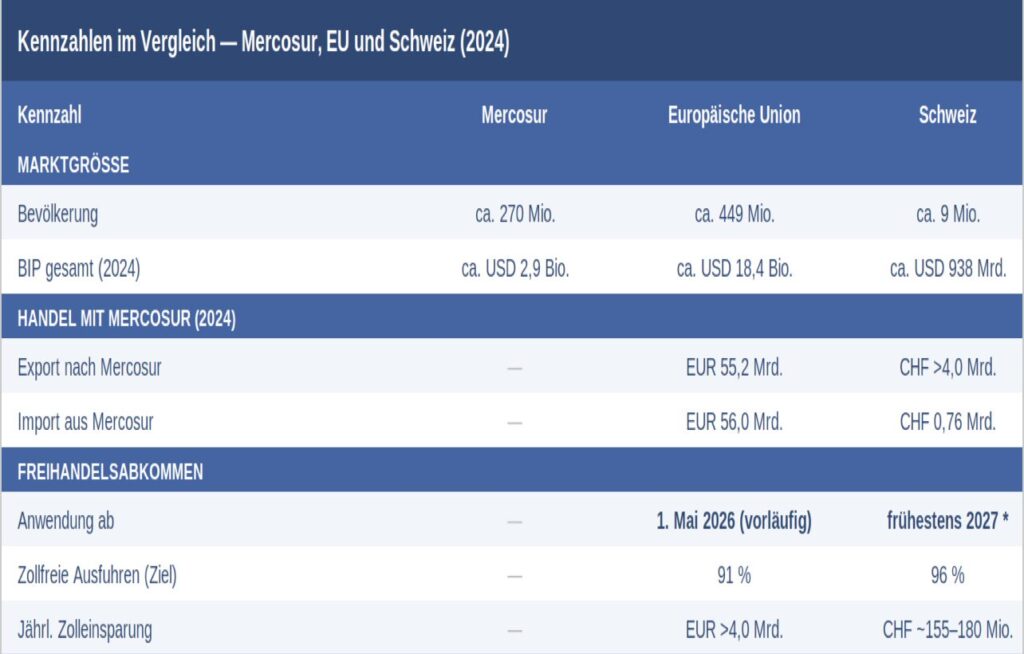1024x654 pixels.
Task: Select the 'Export nach Mercosur' row label
Action: 89,368
